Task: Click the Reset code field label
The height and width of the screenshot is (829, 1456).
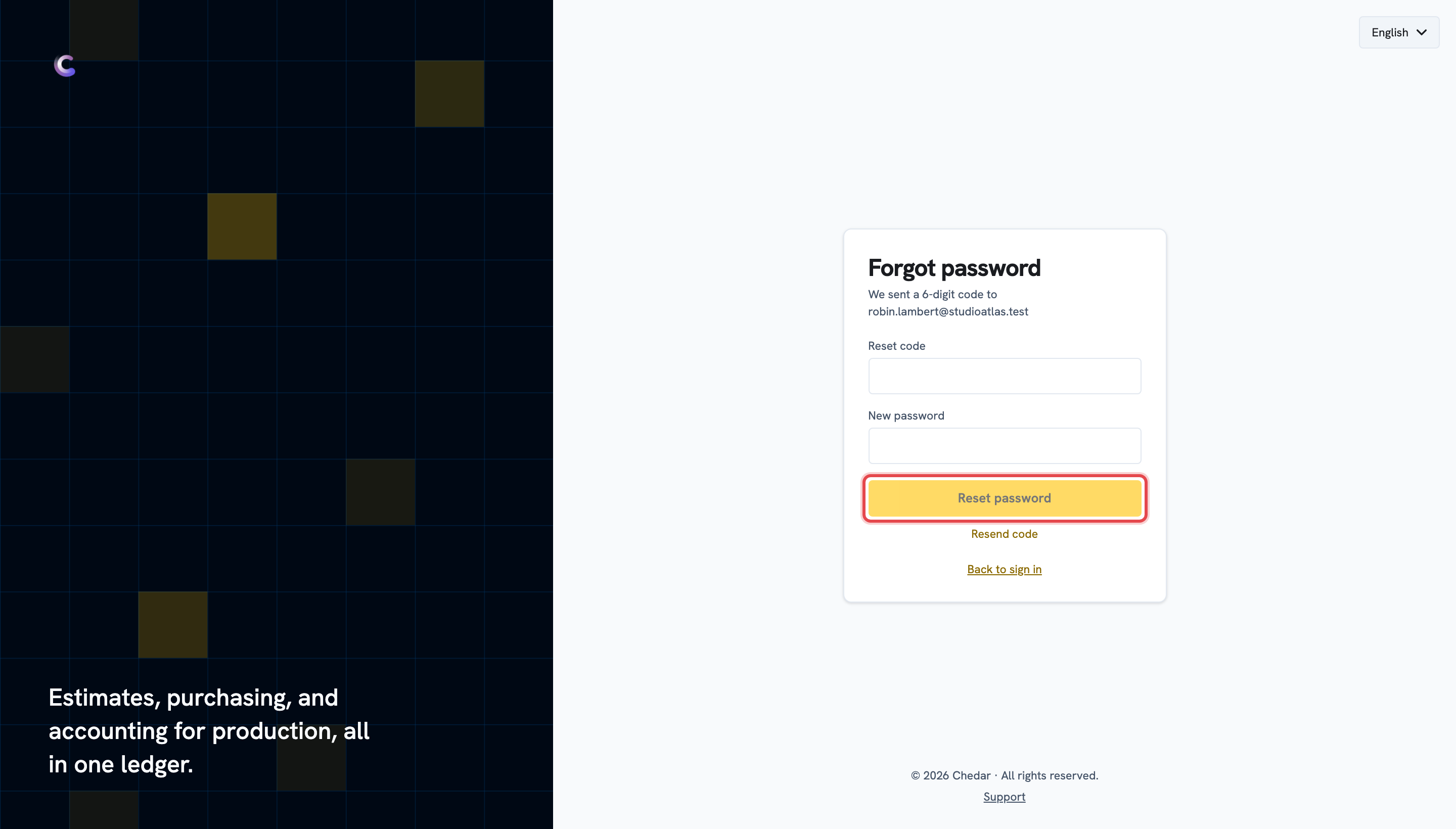Action: (896, 346)
